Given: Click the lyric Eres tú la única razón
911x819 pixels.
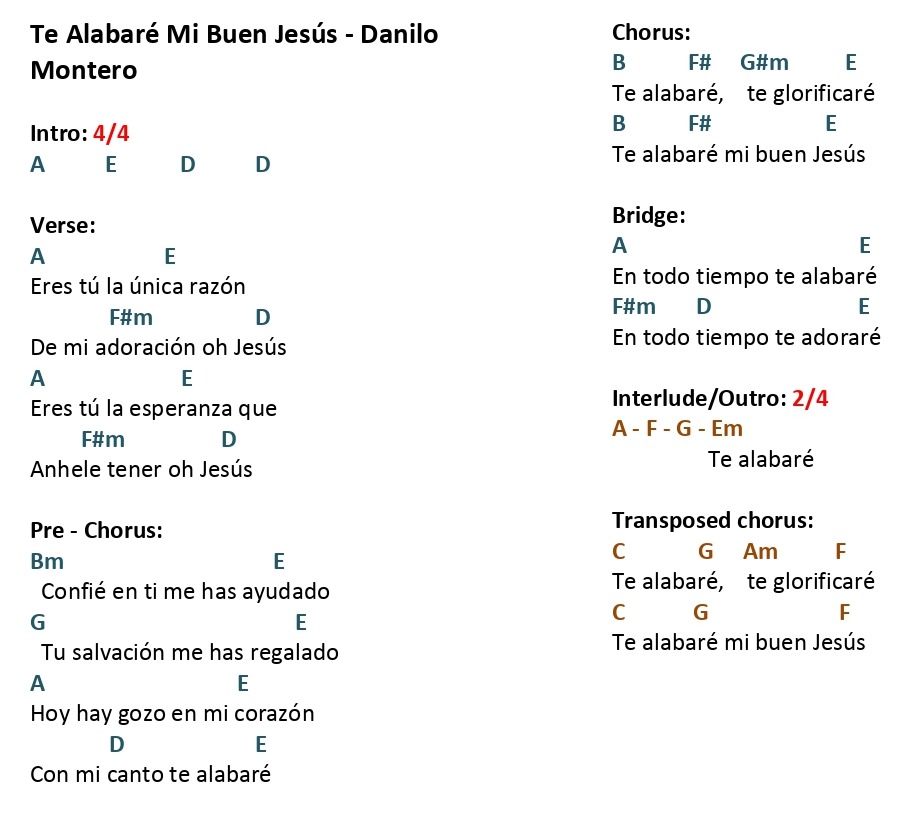Looking at the screenshot, I should click(138, 287).
